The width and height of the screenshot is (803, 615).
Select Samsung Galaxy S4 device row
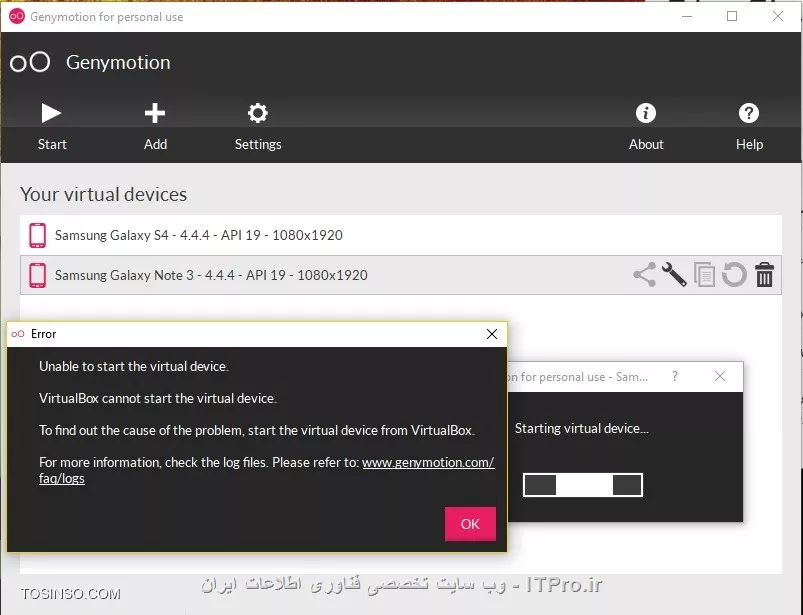click(401, 235)
